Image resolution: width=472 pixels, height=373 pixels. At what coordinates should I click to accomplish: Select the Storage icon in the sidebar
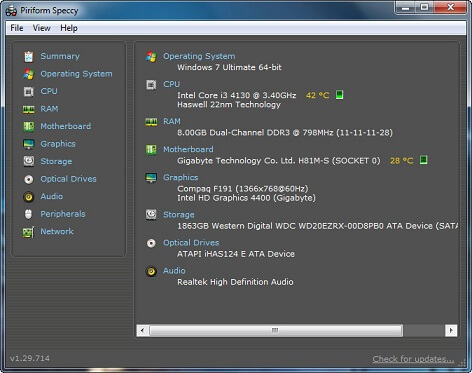pos(29,161)
